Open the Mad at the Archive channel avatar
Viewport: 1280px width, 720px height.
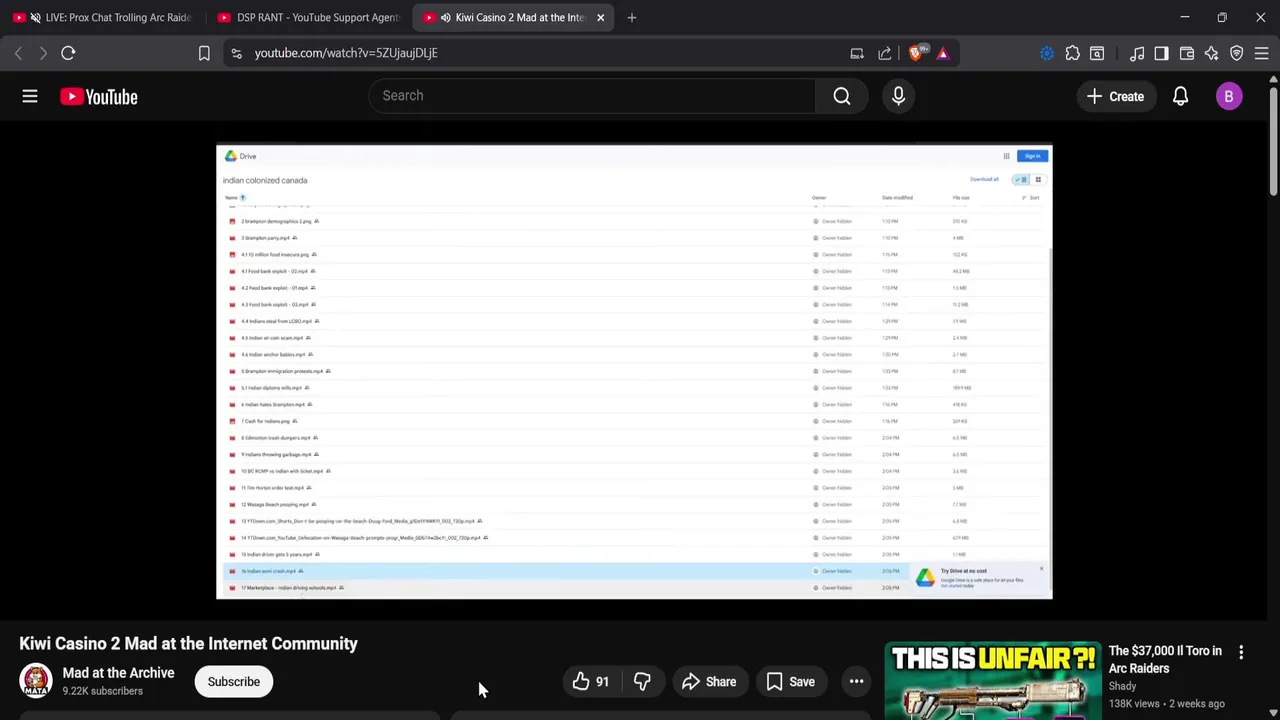(36, 681)
